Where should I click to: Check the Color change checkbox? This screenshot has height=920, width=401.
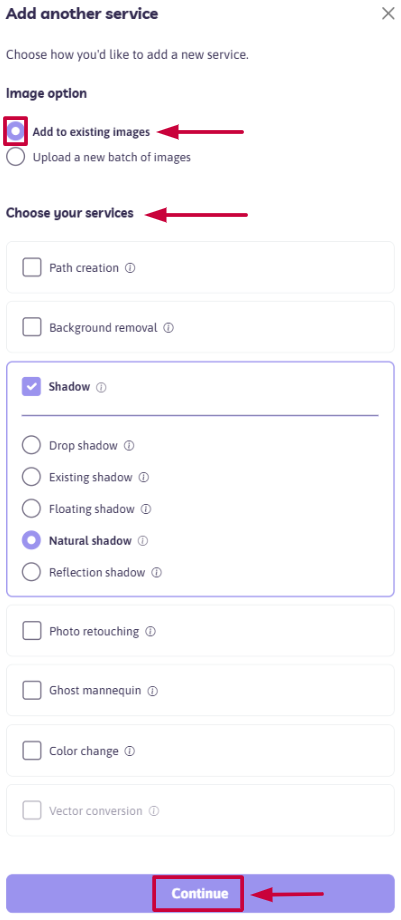point(32,750)
